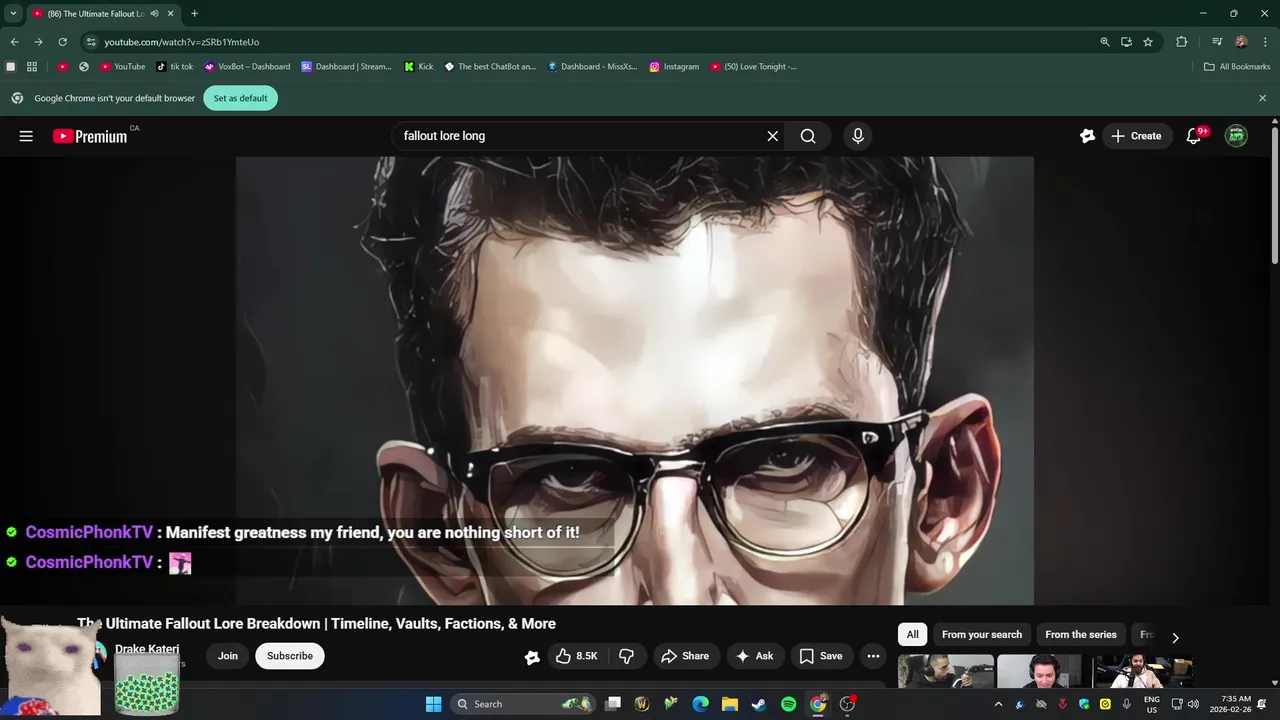The height and width of the screenshot is (720, 1280).
Task: Open the Drake Kateri channel name link
Action: 147,649
